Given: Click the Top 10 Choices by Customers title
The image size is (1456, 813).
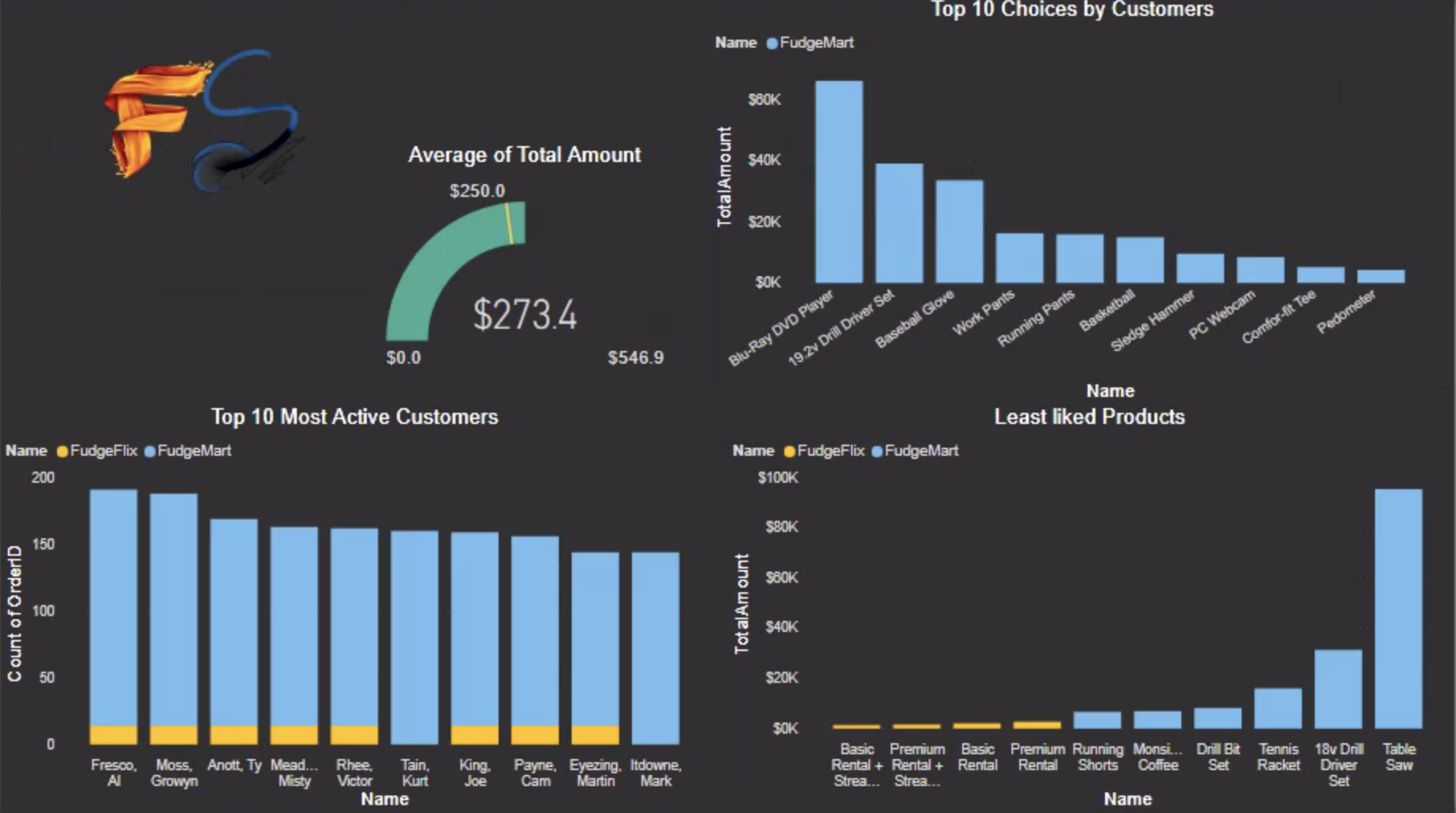Looking at the screenshot, I should [x=1073, y=10].
